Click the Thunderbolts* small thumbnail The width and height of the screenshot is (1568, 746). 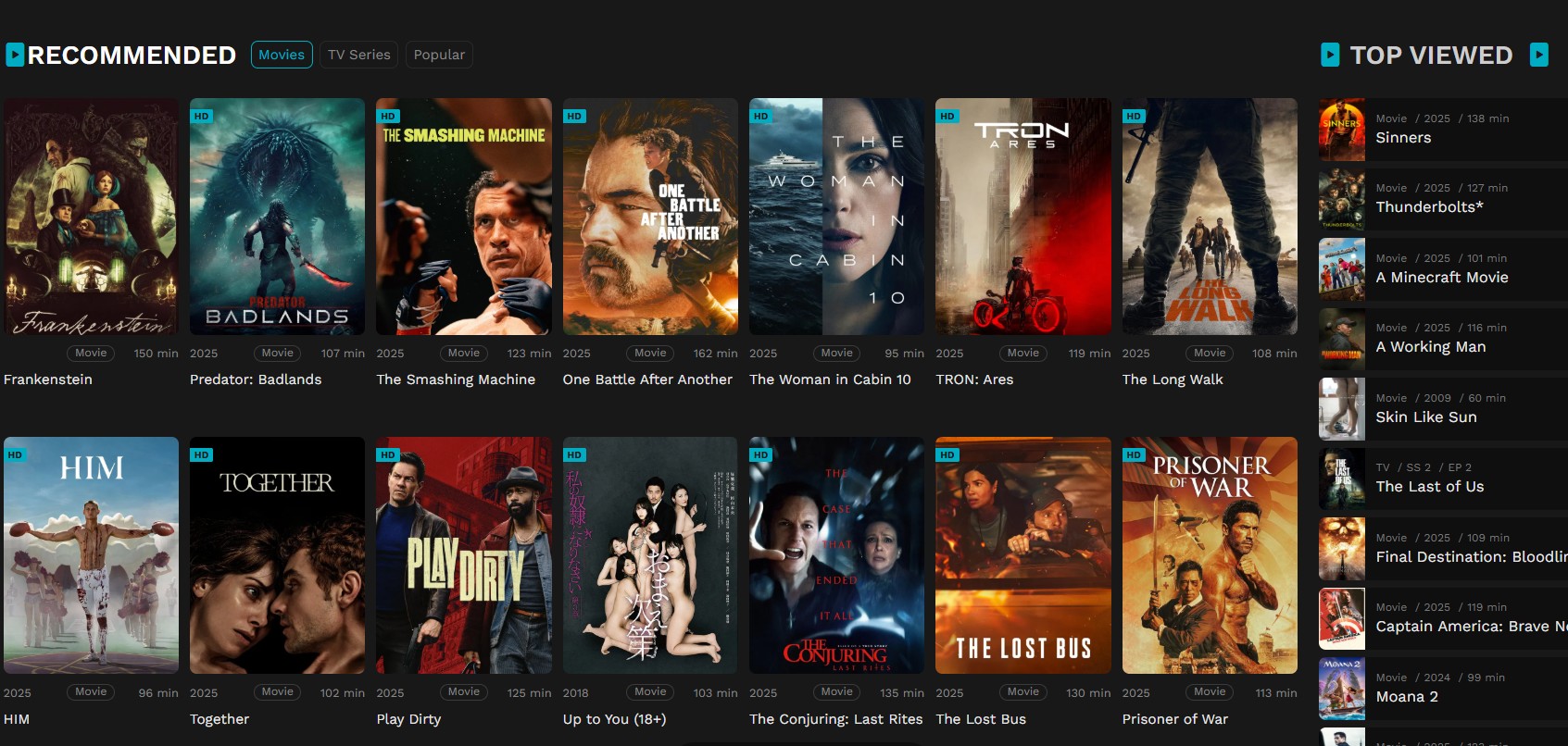(x=1342, y=199)
